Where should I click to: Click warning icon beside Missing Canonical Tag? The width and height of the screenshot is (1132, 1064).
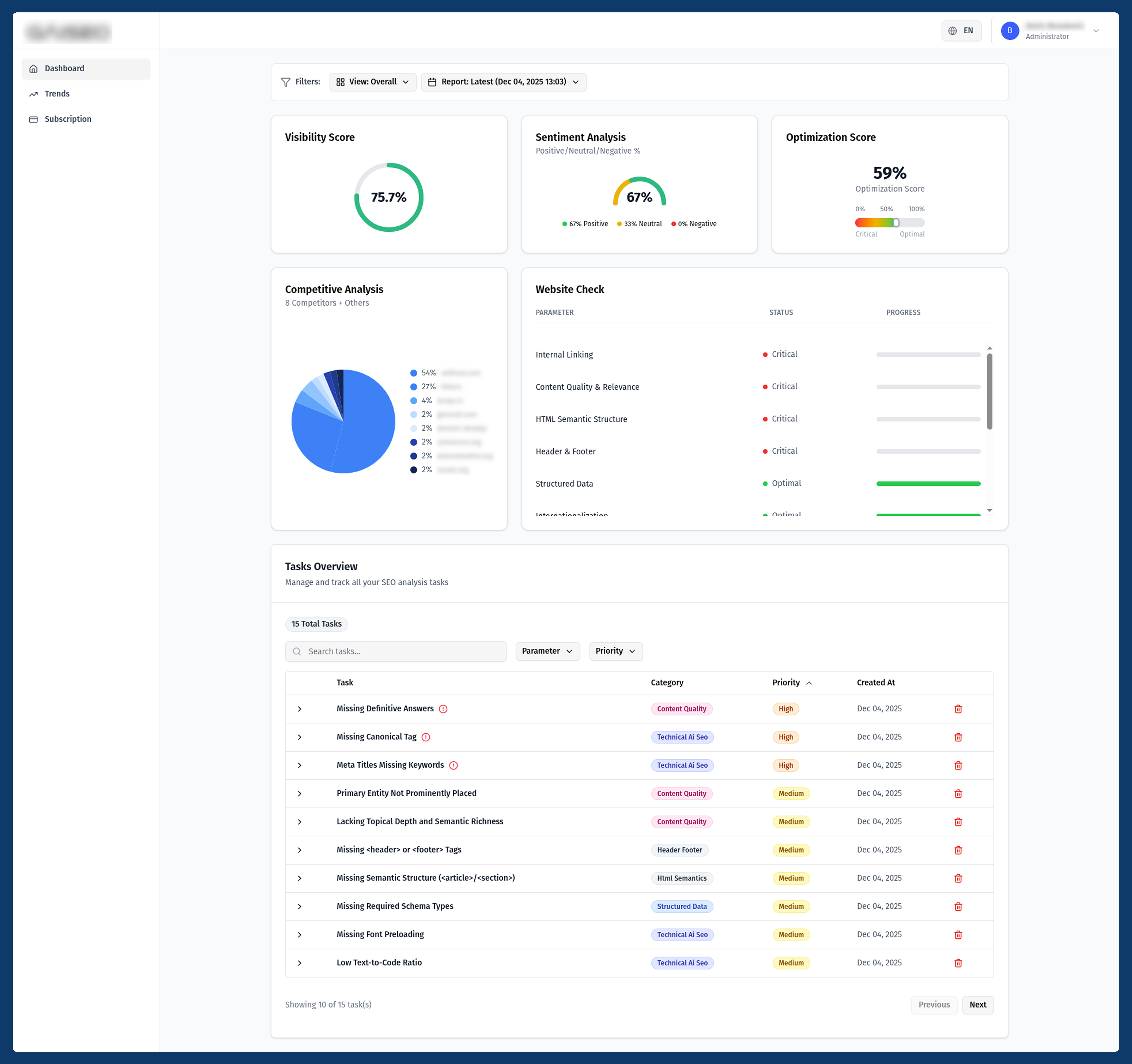pos(425,737)
